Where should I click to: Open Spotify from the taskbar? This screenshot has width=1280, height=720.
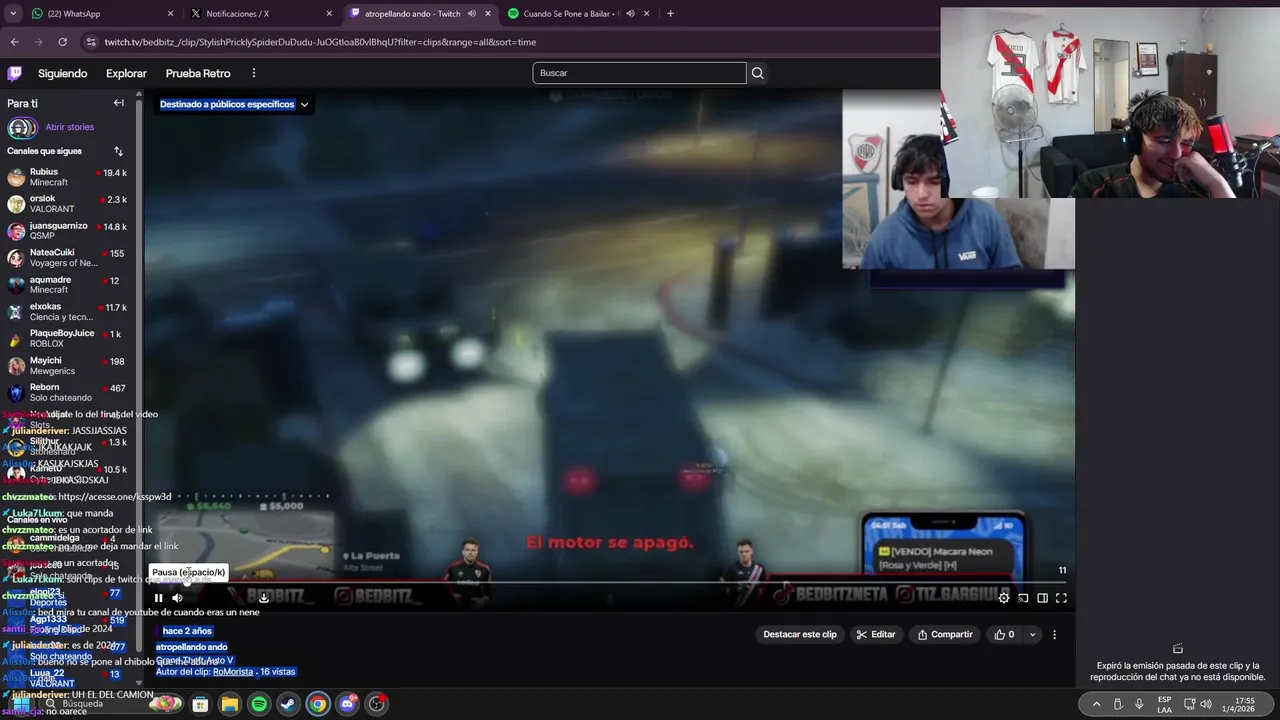coord(259,704)
